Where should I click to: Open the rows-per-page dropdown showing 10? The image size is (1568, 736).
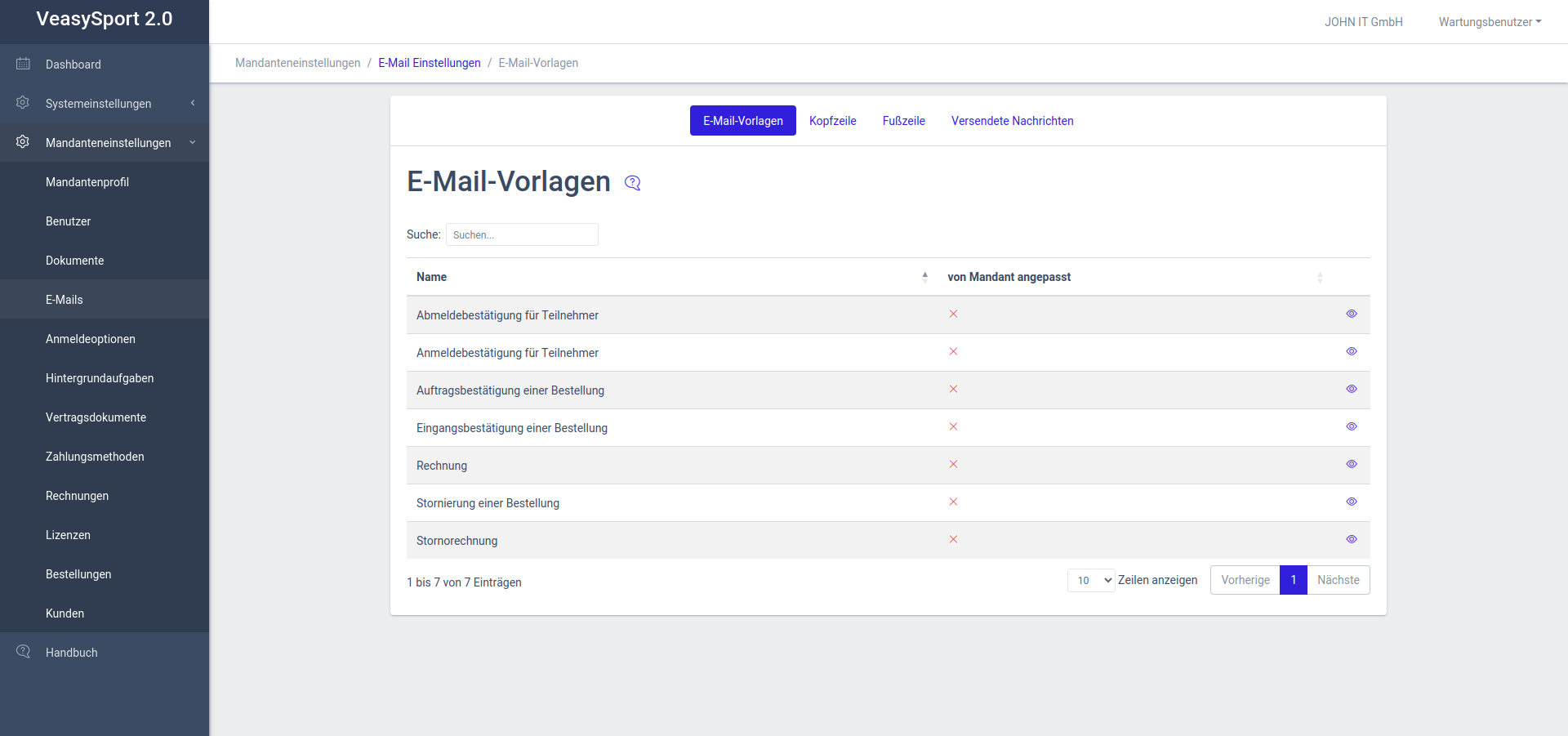pos(1090,580)
